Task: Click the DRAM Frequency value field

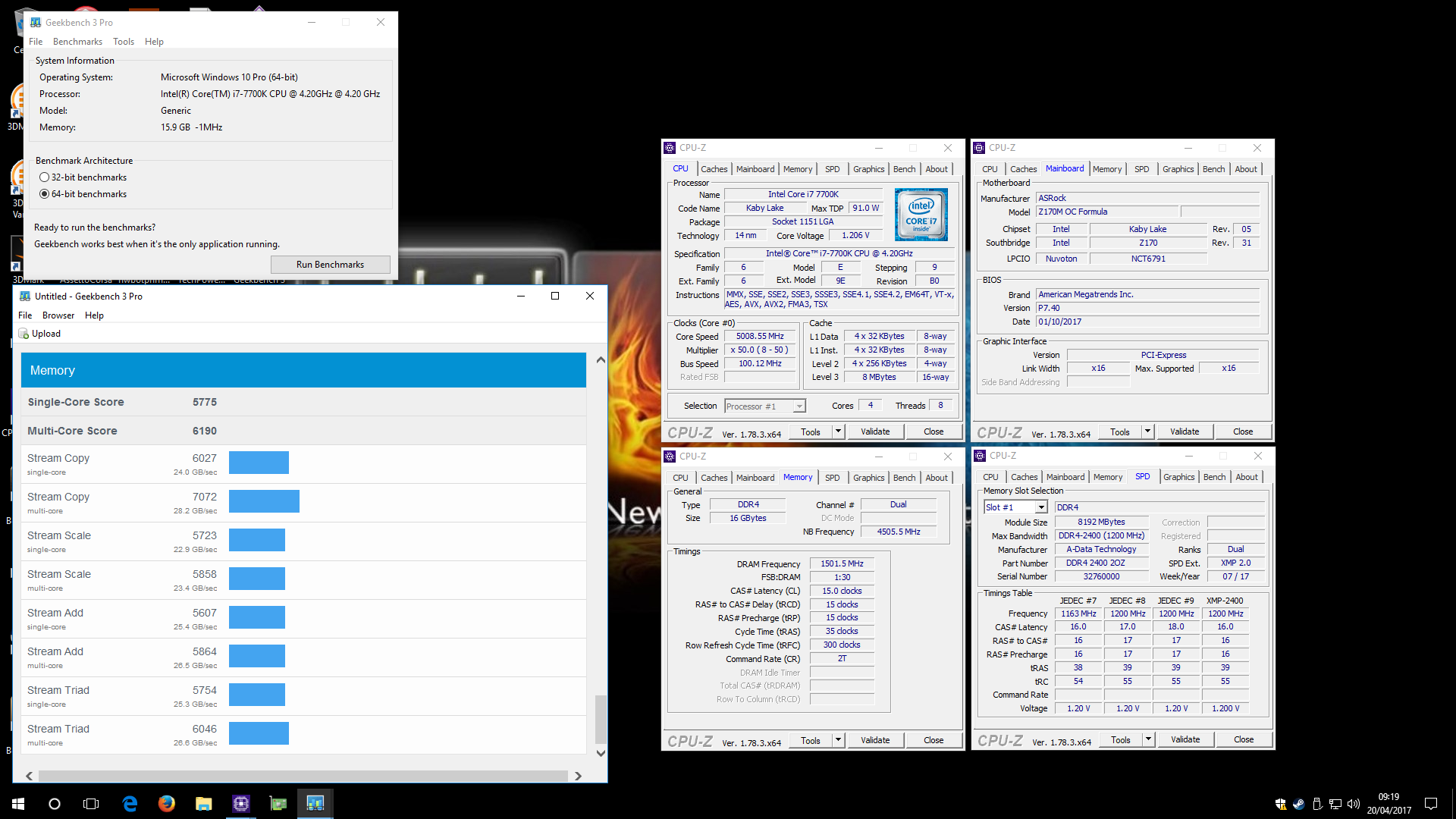Action: (x=842, y=564)
